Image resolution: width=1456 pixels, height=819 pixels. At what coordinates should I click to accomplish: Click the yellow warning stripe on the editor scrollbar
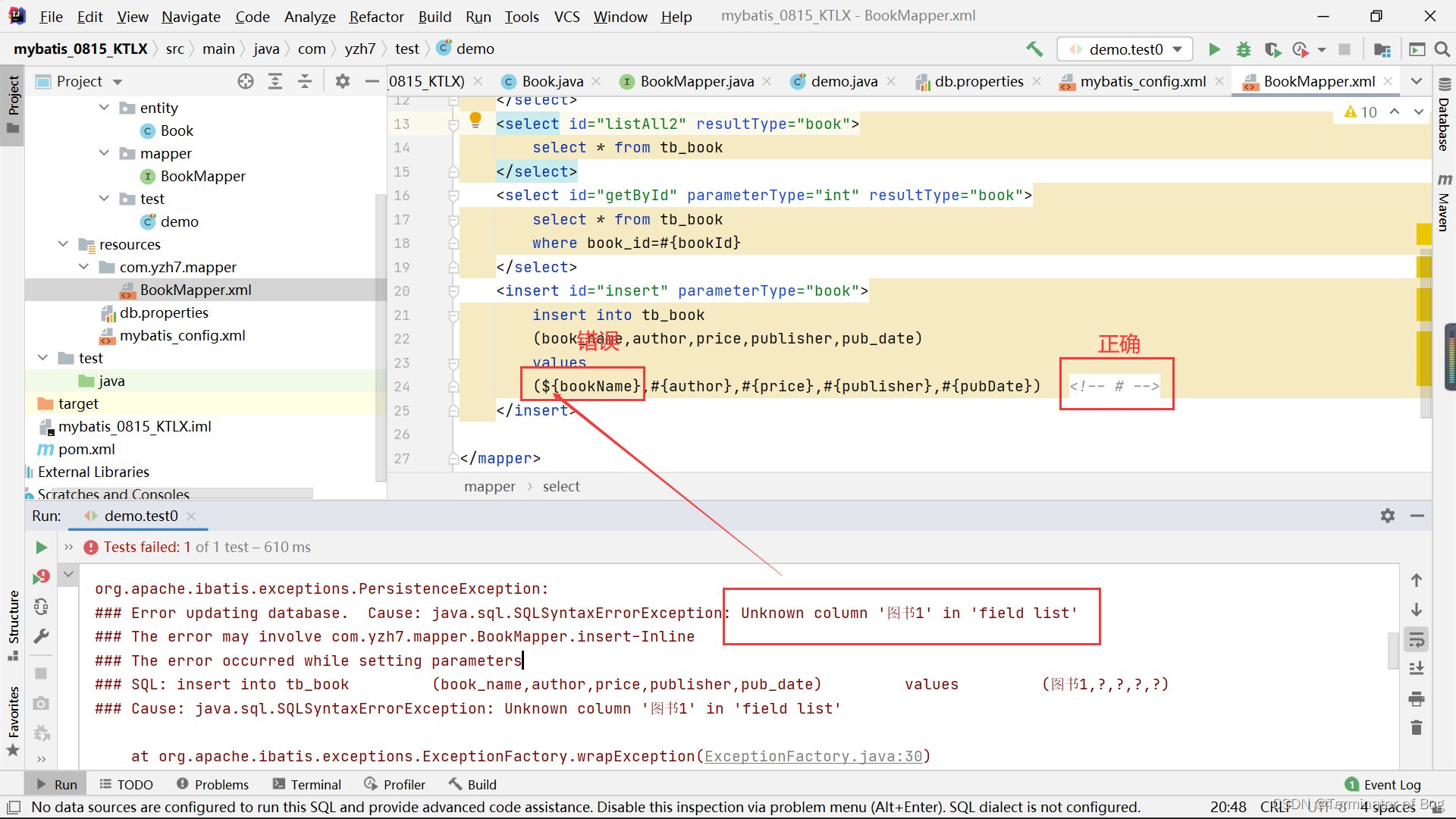point(1423,234)
